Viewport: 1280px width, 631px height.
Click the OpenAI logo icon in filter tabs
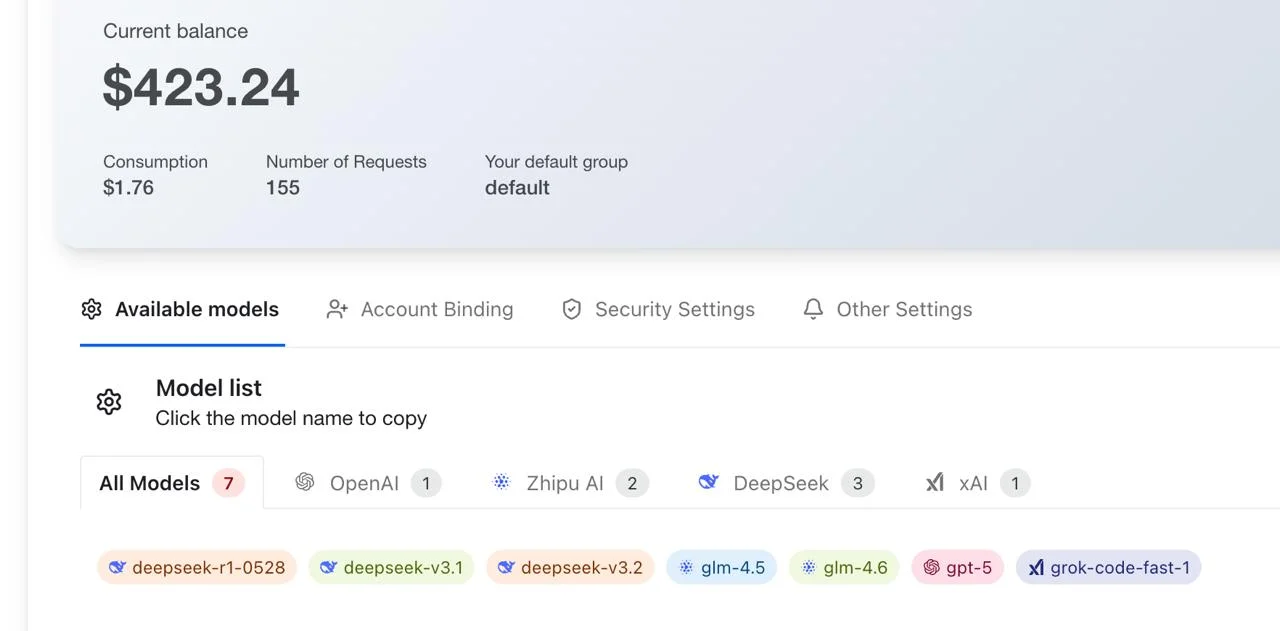[x=305, y=483]
